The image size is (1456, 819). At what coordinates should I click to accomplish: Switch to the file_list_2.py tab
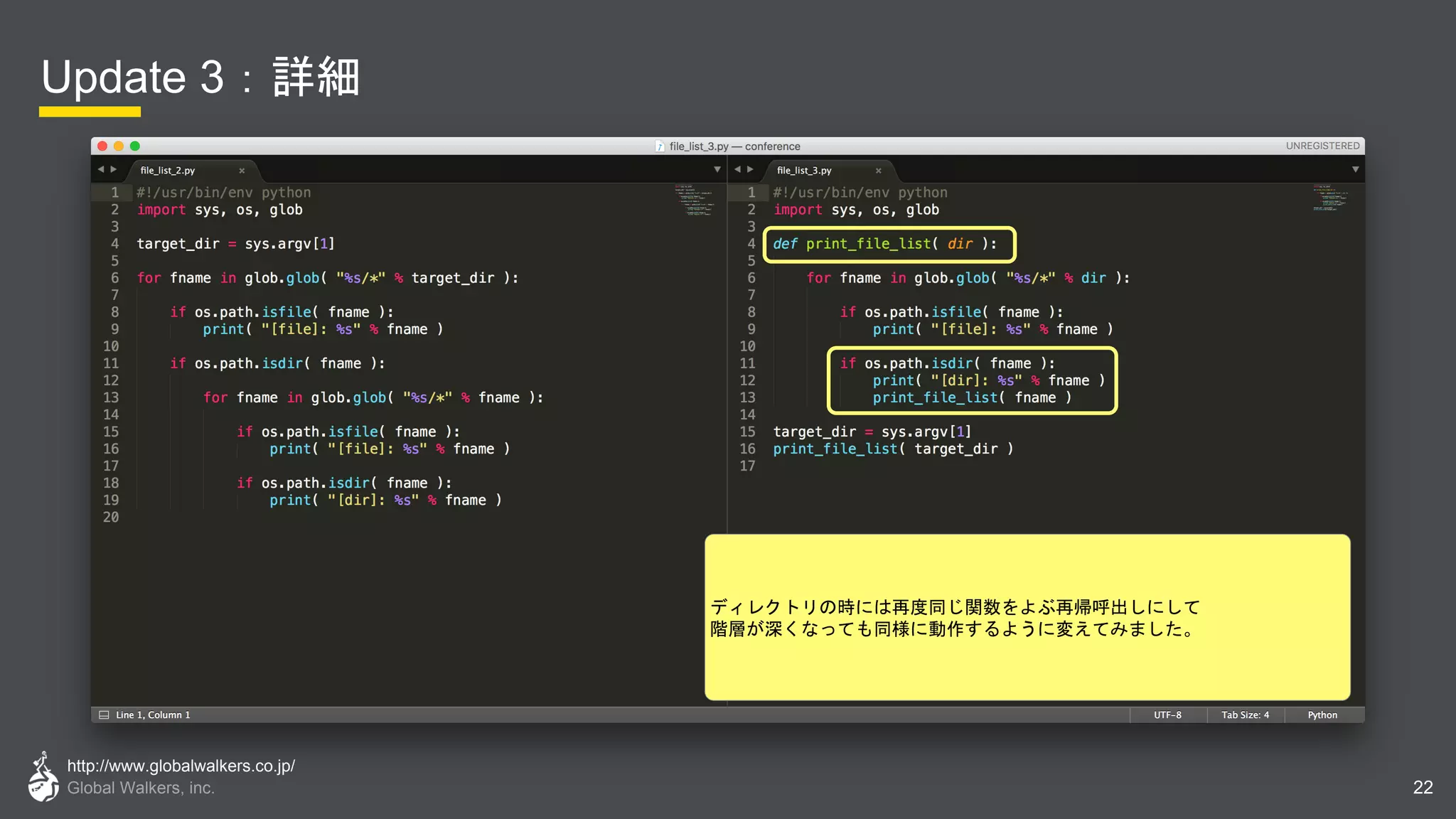168,171
